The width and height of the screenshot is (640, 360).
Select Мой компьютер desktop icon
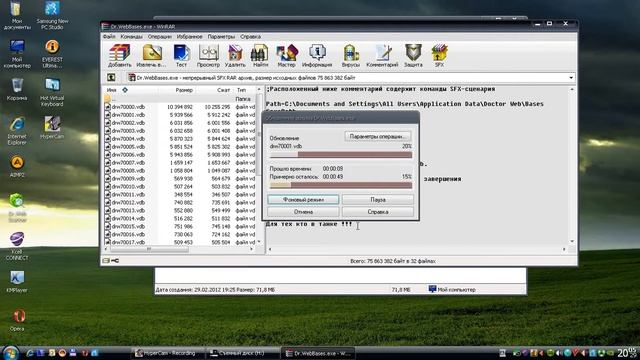coord(17,54)
